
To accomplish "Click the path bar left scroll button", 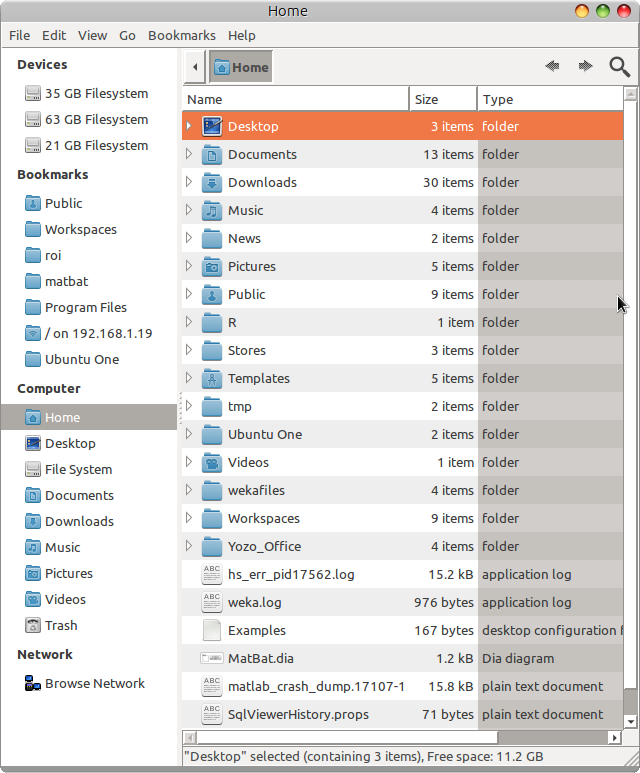I will [195, 67].
